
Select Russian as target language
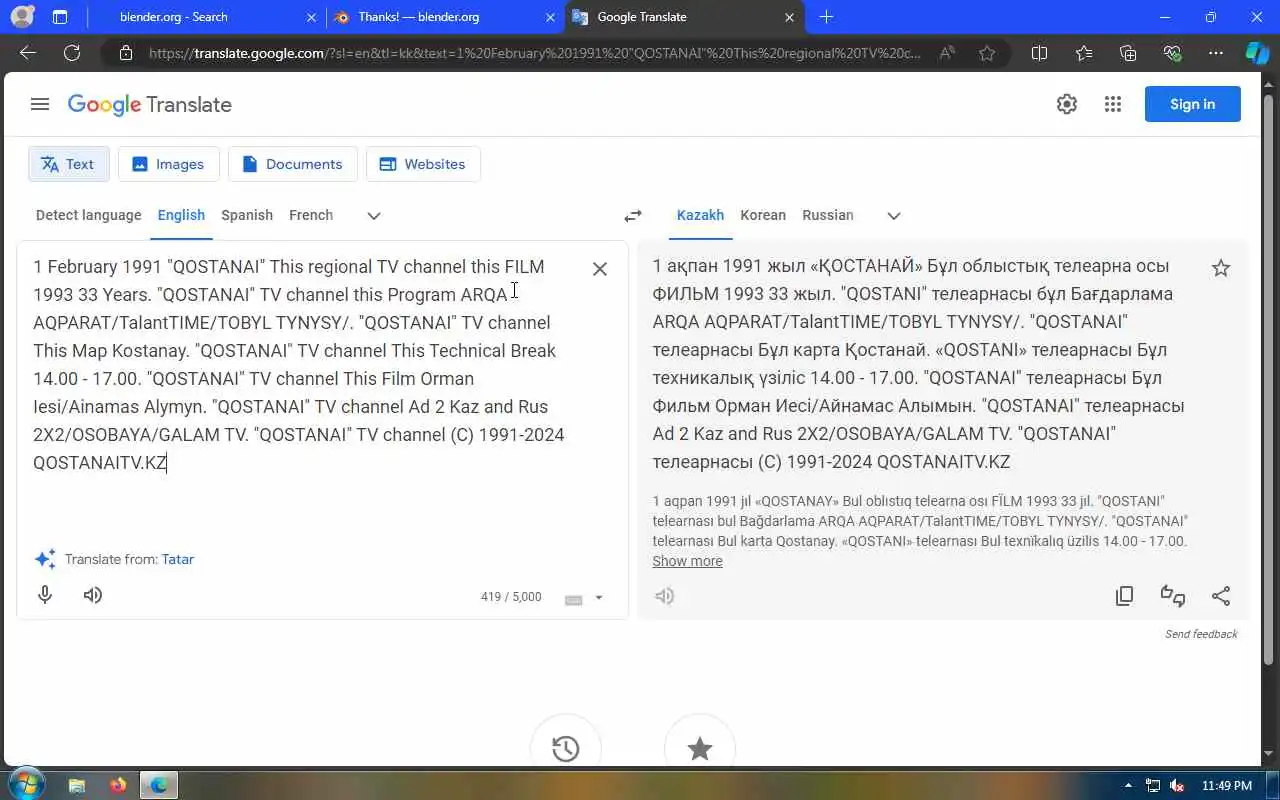click(828, 215)
